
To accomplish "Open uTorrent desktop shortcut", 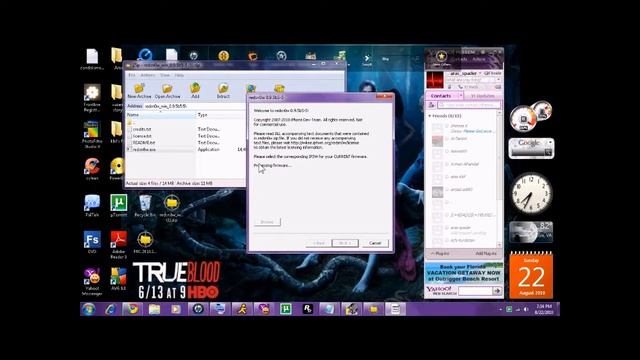I will 118,206.
